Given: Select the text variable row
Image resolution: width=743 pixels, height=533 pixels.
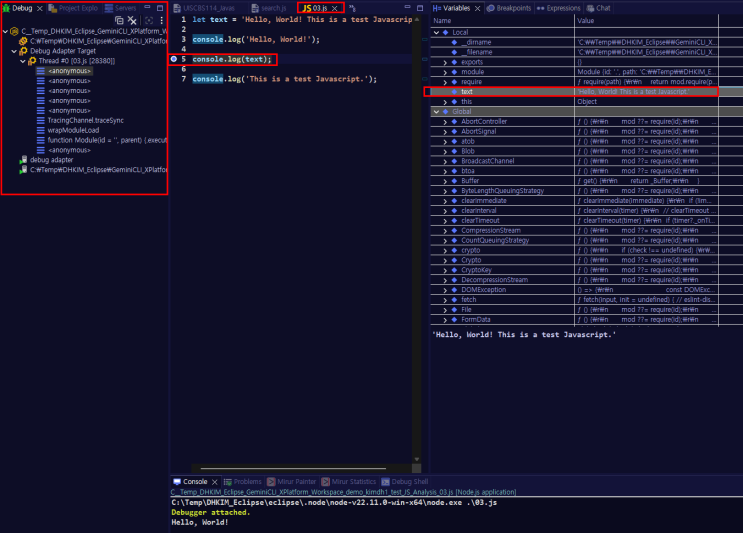Looking at the screenshot, I should pyautogui.click(x=571, y=91).
